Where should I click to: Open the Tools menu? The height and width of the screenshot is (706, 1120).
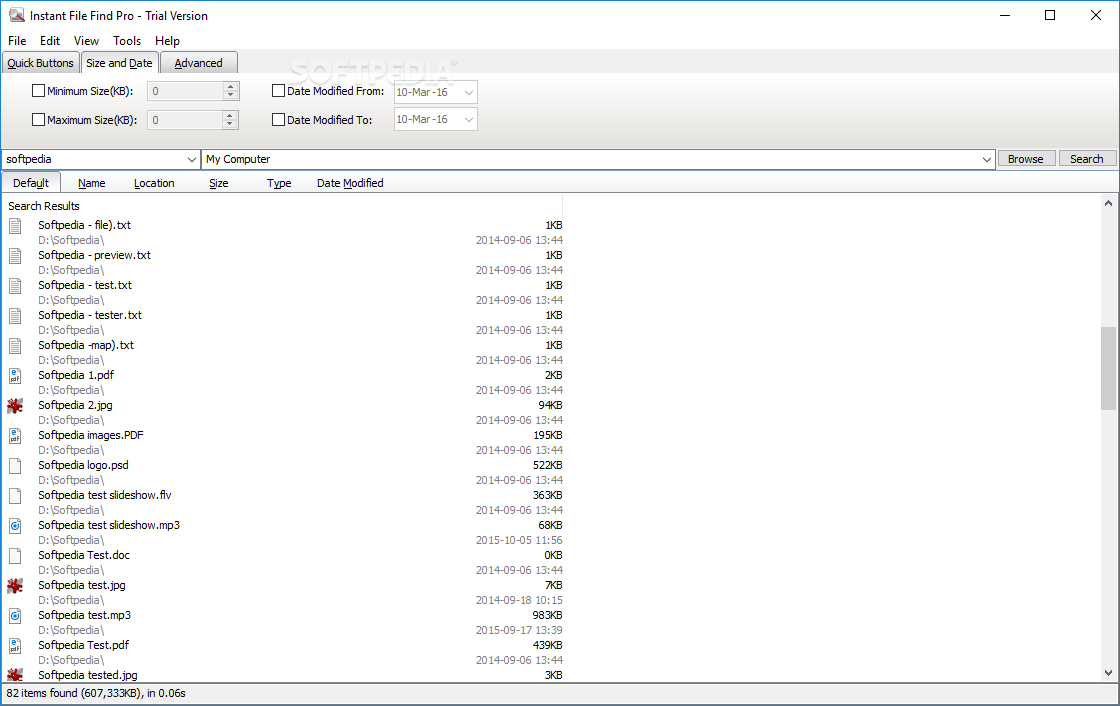(x=127, y=41)
